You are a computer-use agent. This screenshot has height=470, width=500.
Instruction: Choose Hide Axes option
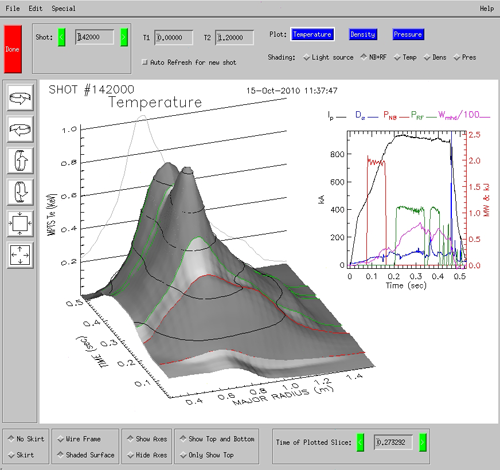point(147,455)
